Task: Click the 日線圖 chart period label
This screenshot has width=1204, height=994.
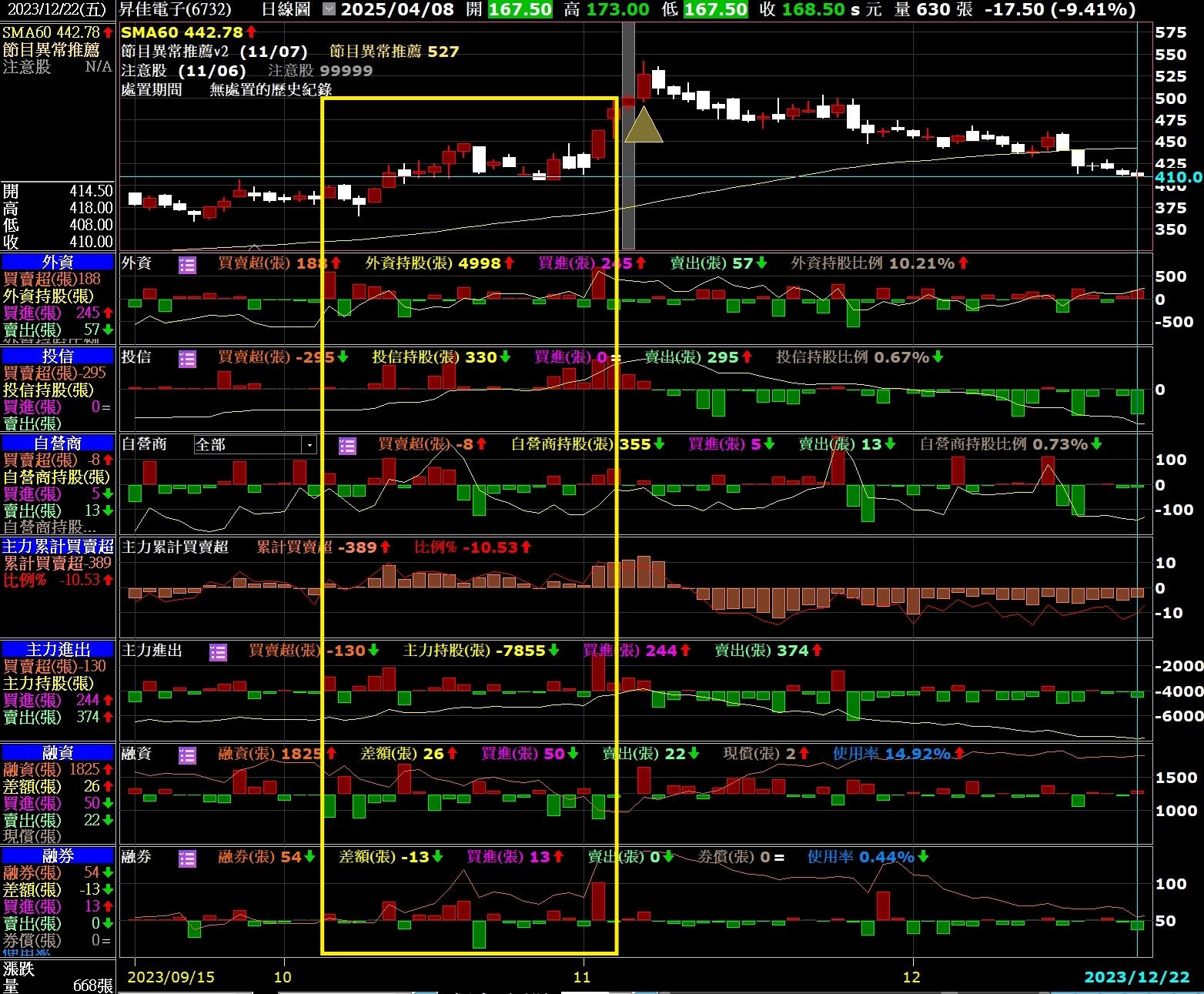Action: click(x=286, y=10)
